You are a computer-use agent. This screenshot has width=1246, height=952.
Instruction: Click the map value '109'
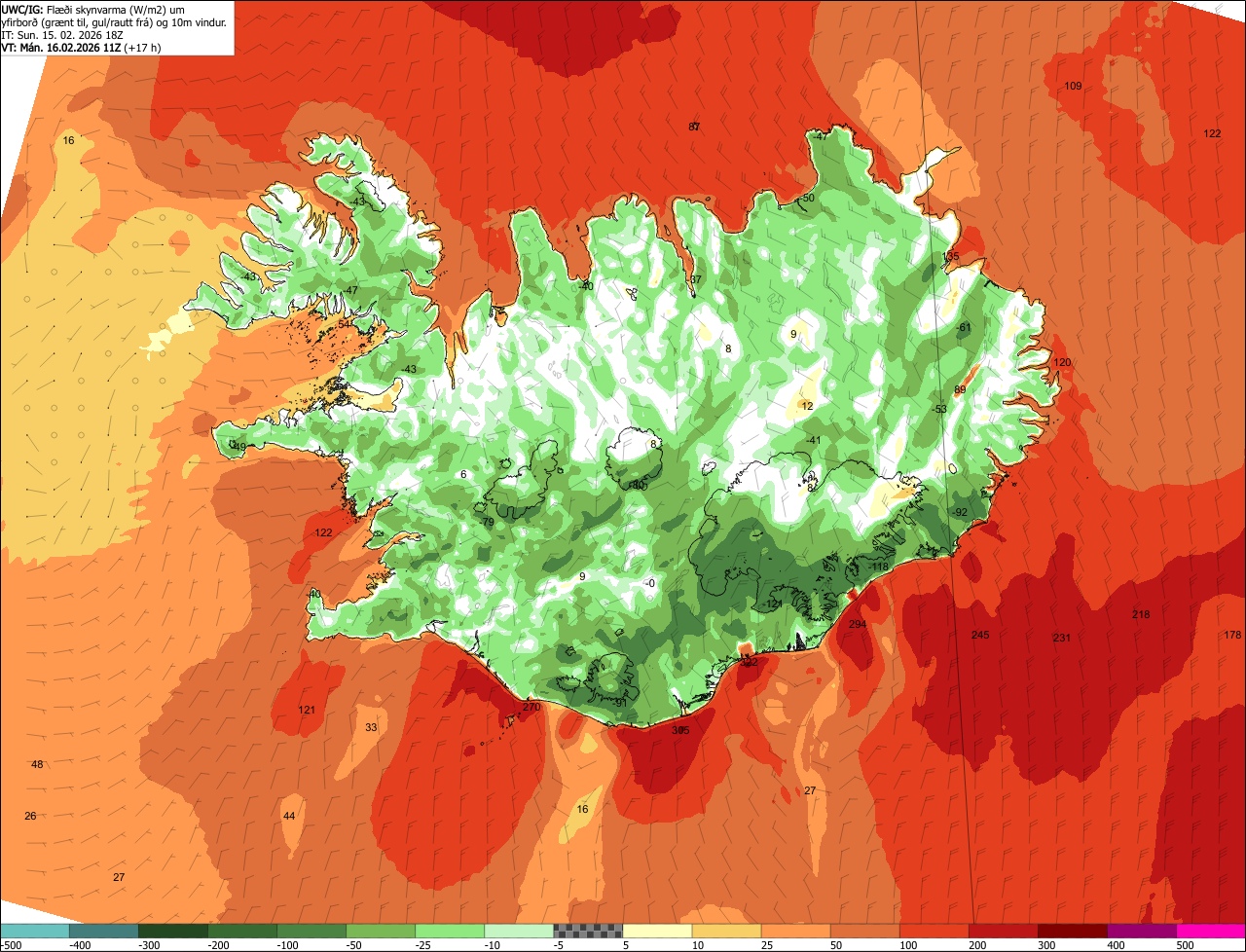coord(1073,87)
